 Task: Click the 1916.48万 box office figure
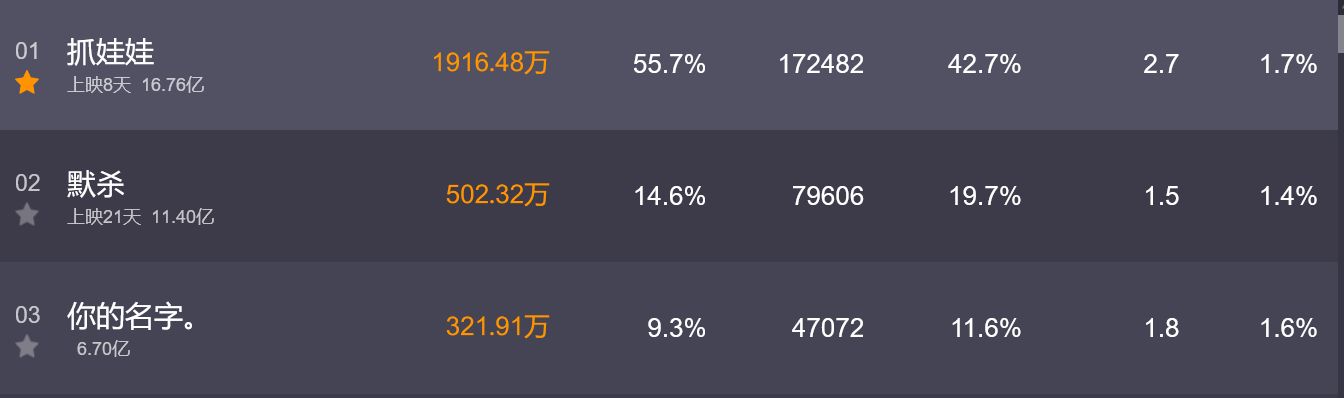tap(491, 64)
